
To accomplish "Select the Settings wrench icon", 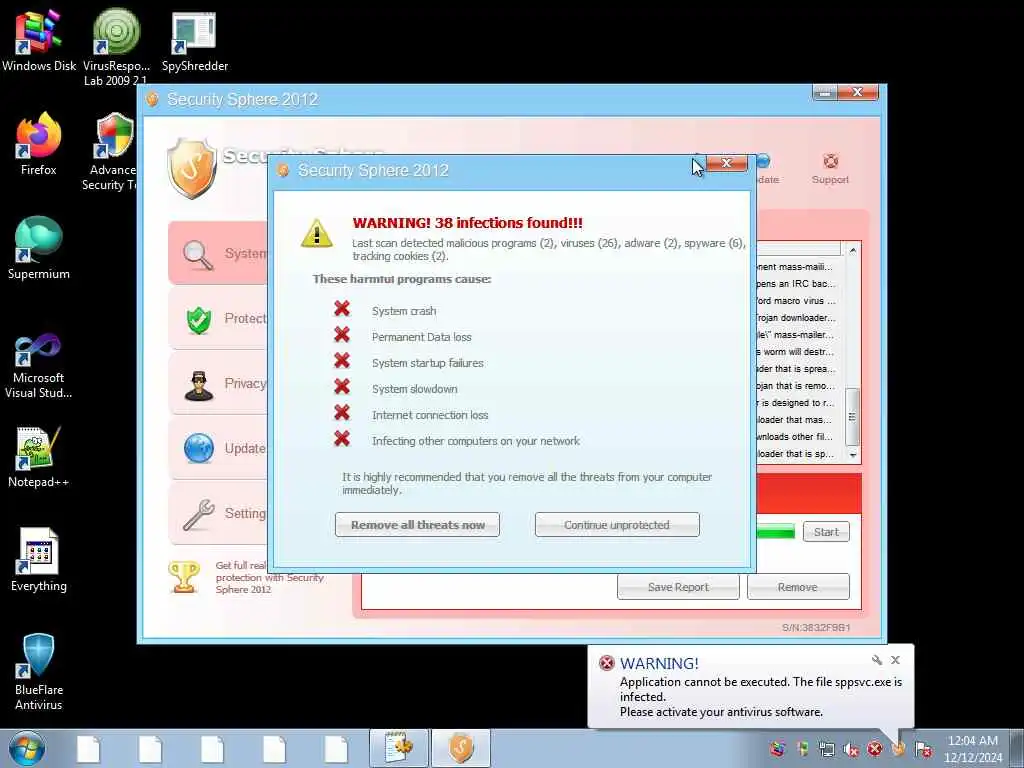I will 199,515.
